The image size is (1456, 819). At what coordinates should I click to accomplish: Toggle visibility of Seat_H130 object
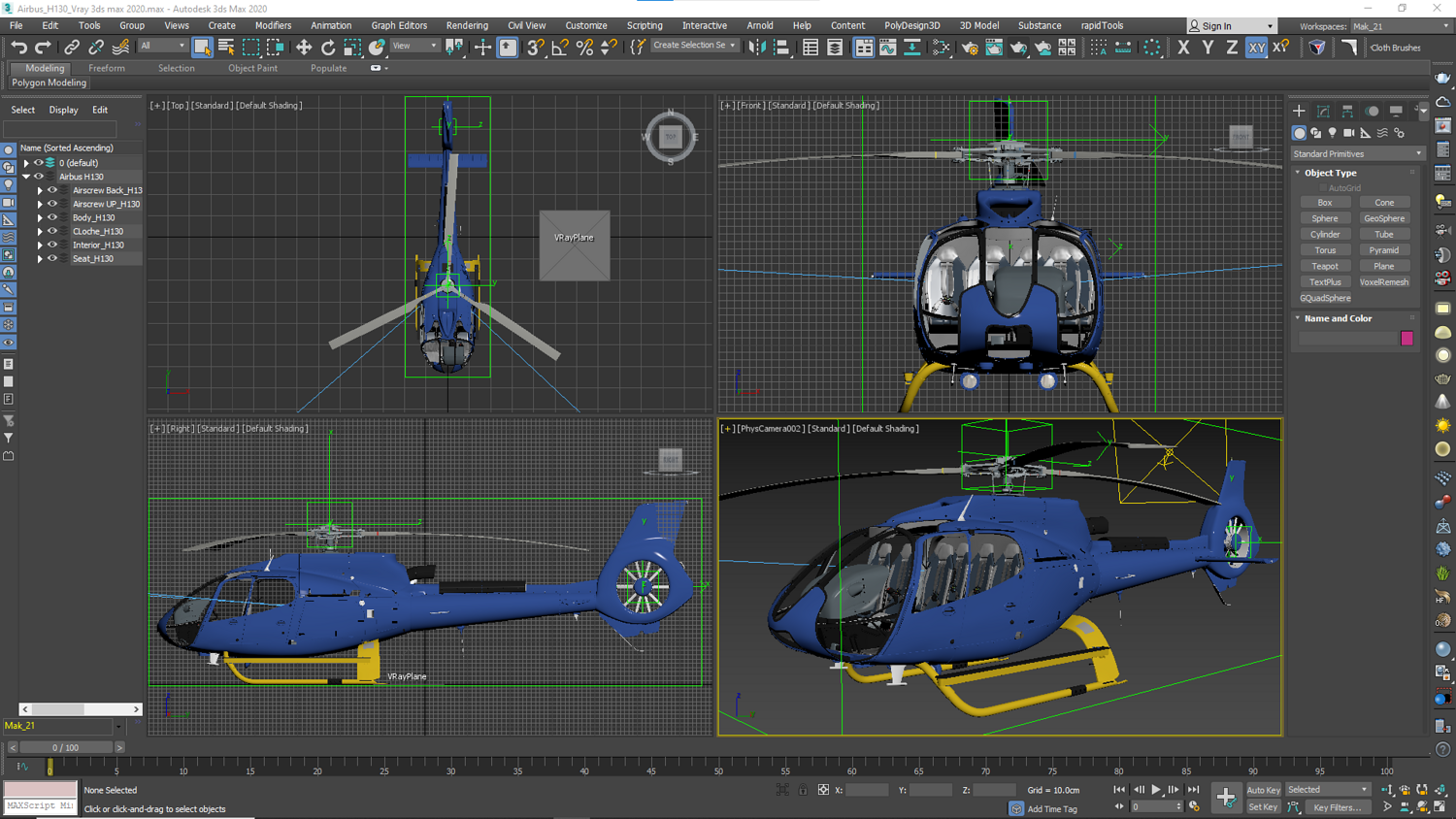point(52,258)
